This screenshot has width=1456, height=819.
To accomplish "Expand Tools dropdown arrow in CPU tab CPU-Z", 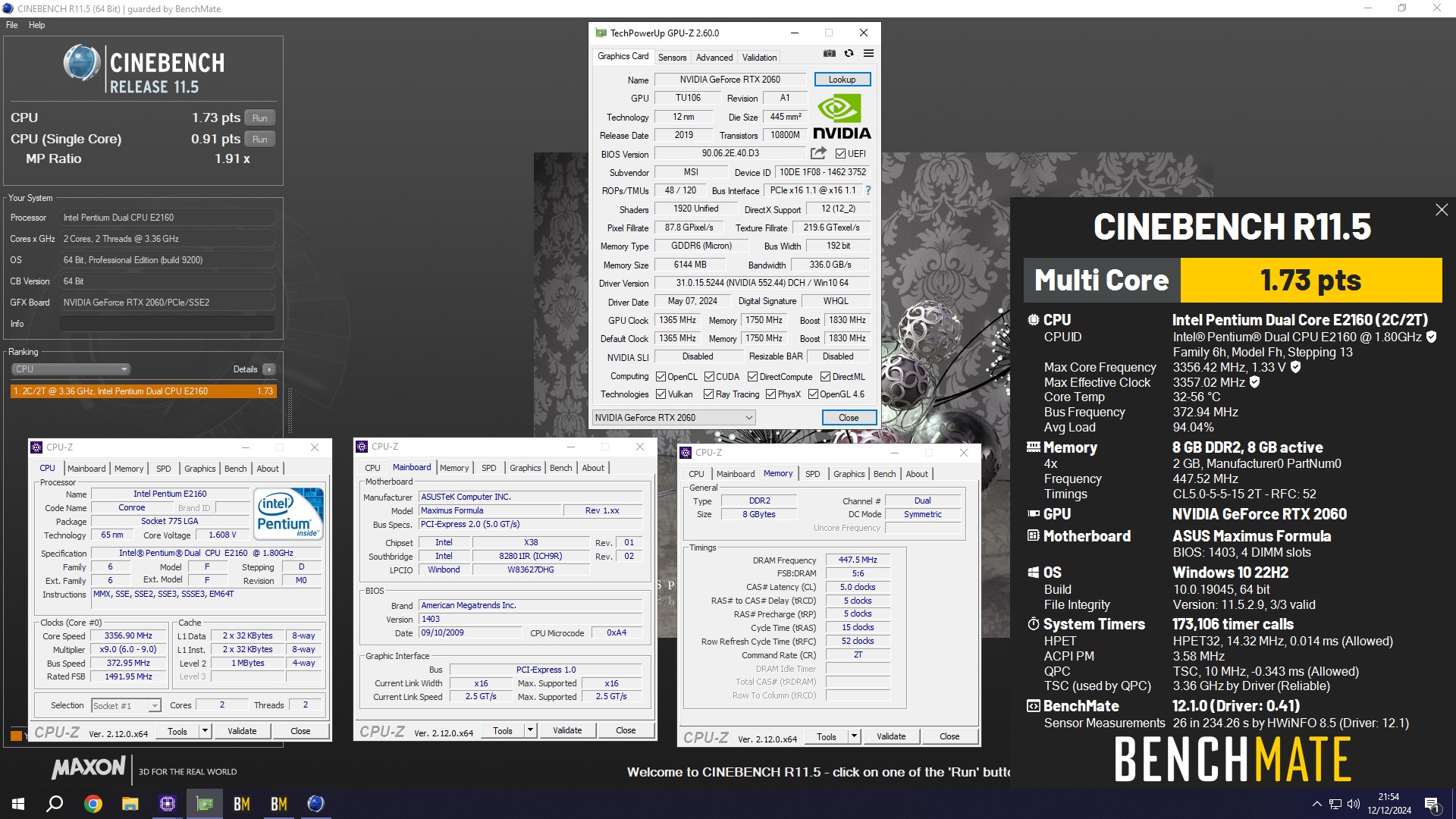I will click(205, 731).
